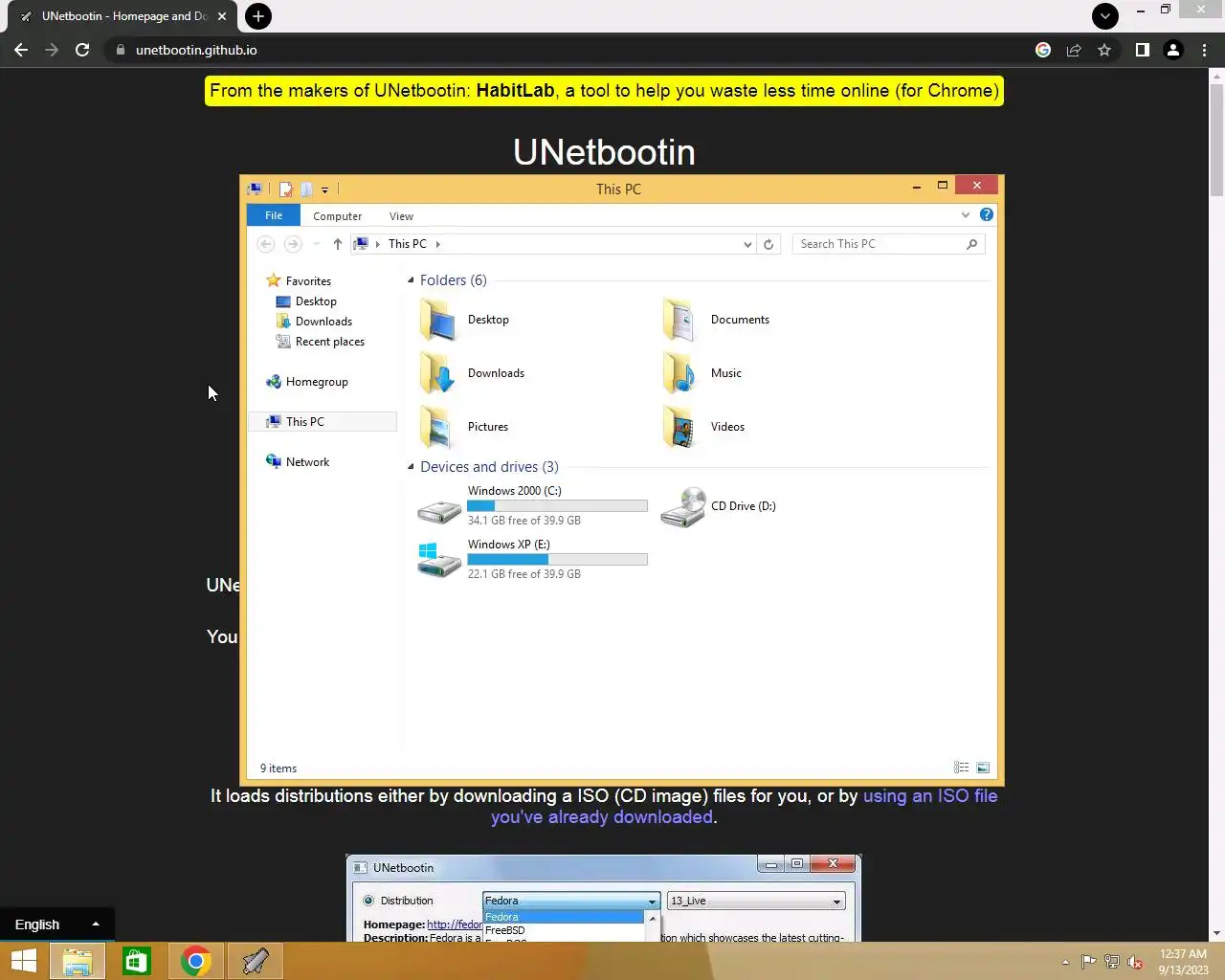
Task: Open the File tab in Explorer
Action: click(x=274, y=215)
